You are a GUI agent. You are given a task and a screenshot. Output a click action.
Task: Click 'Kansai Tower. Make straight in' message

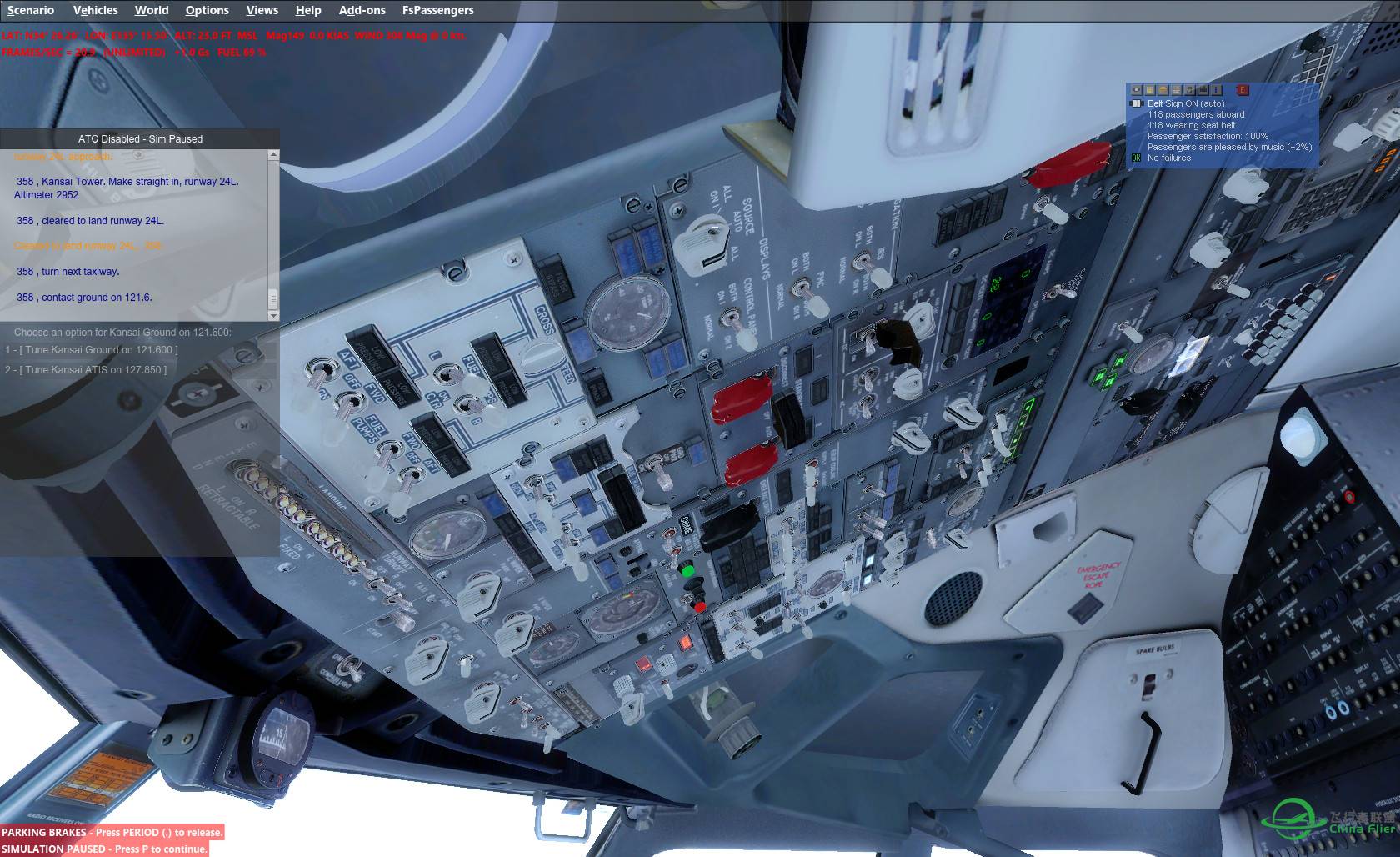coord(127,188)
